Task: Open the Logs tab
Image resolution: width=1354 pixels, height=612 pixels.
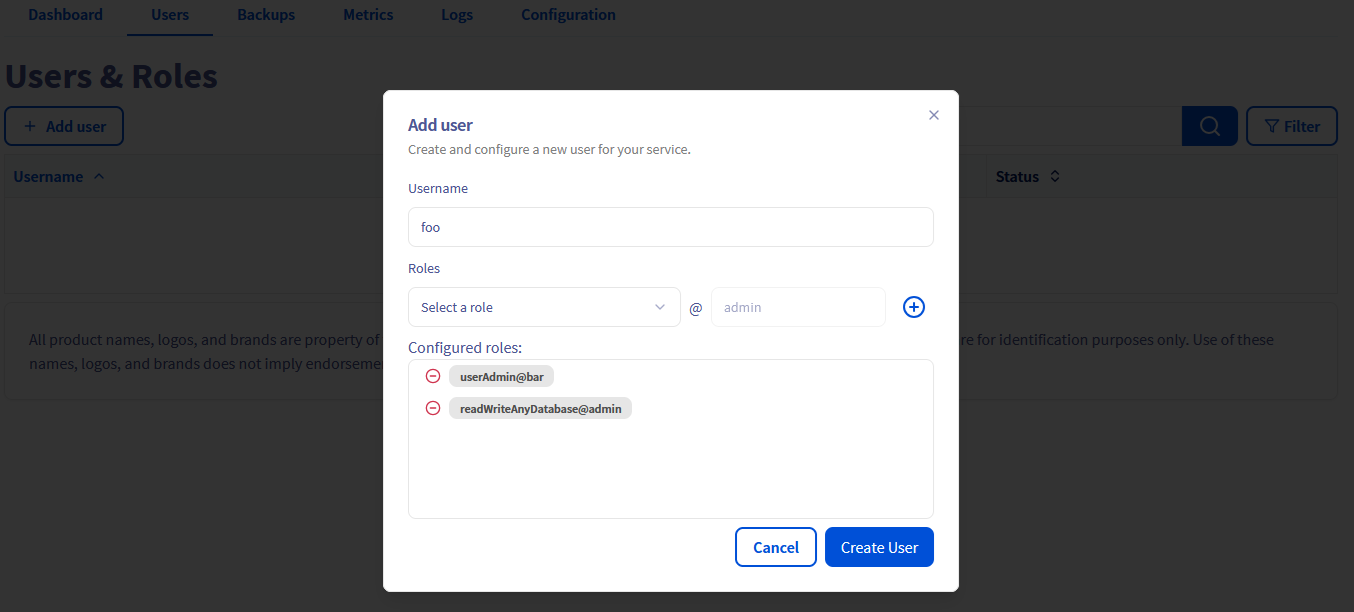Action: [x=457, y=15]
